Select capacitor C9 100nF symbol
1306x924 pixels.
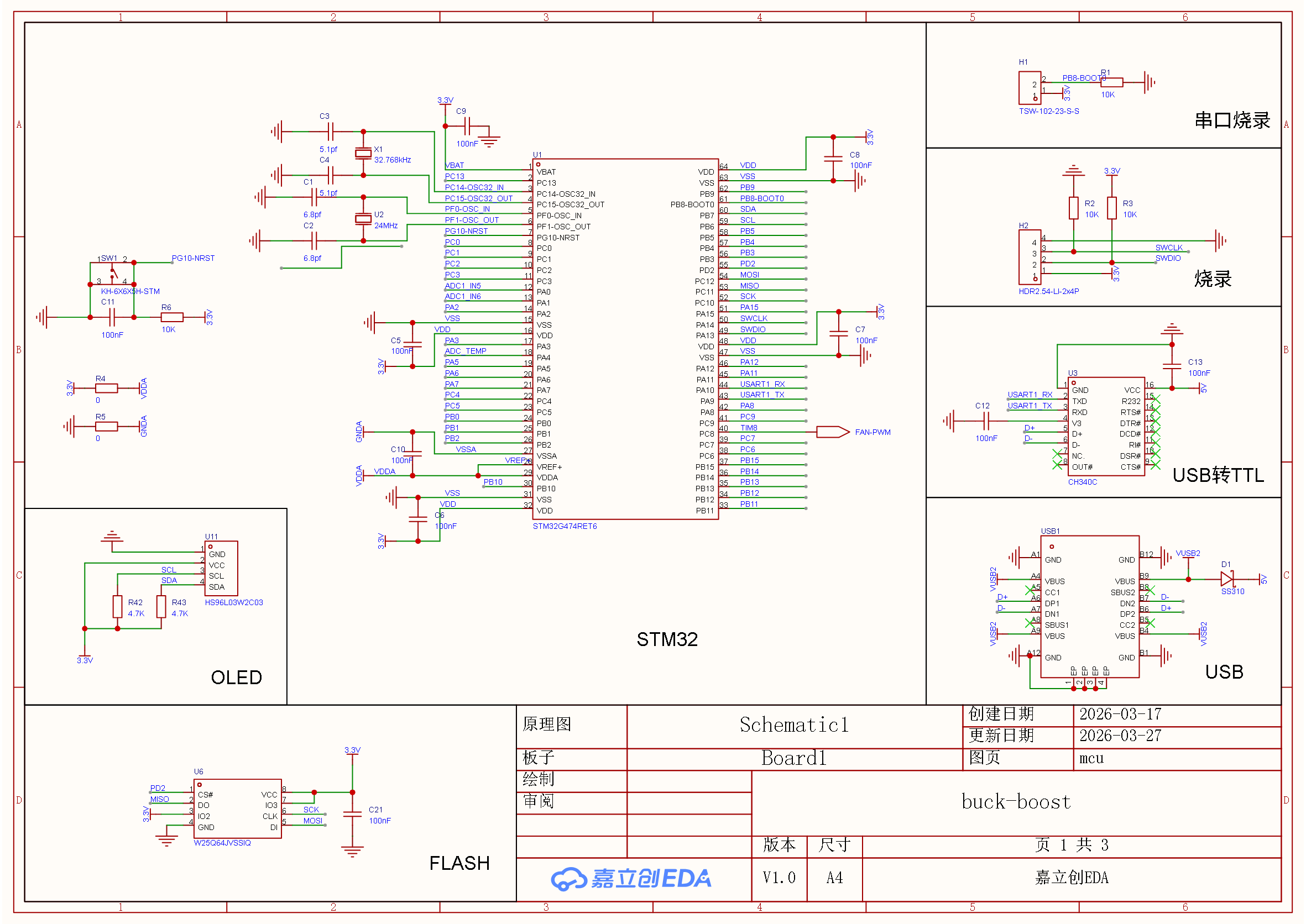467,126
